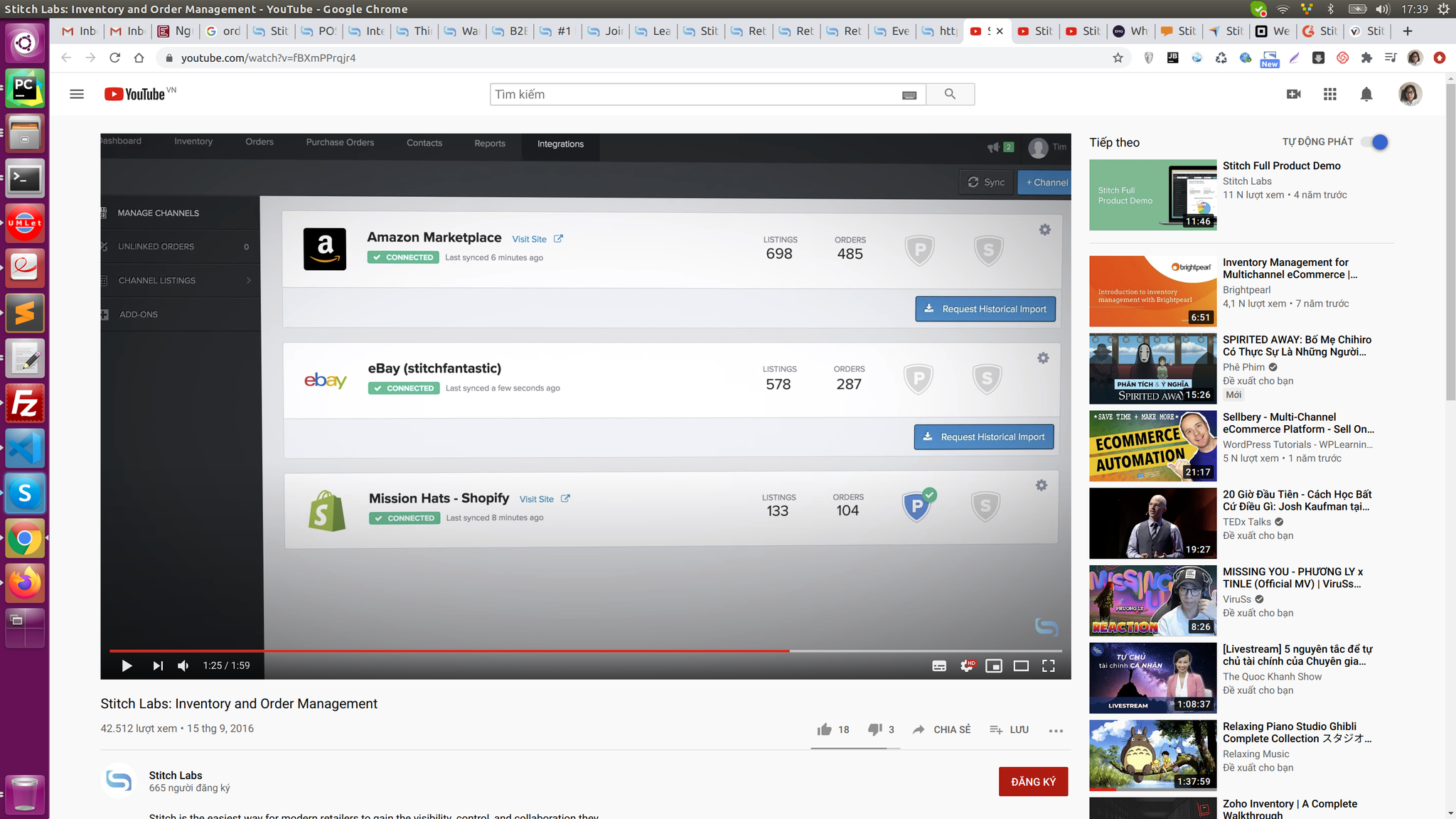Like the video with the thumbs up

pos(825,729)
